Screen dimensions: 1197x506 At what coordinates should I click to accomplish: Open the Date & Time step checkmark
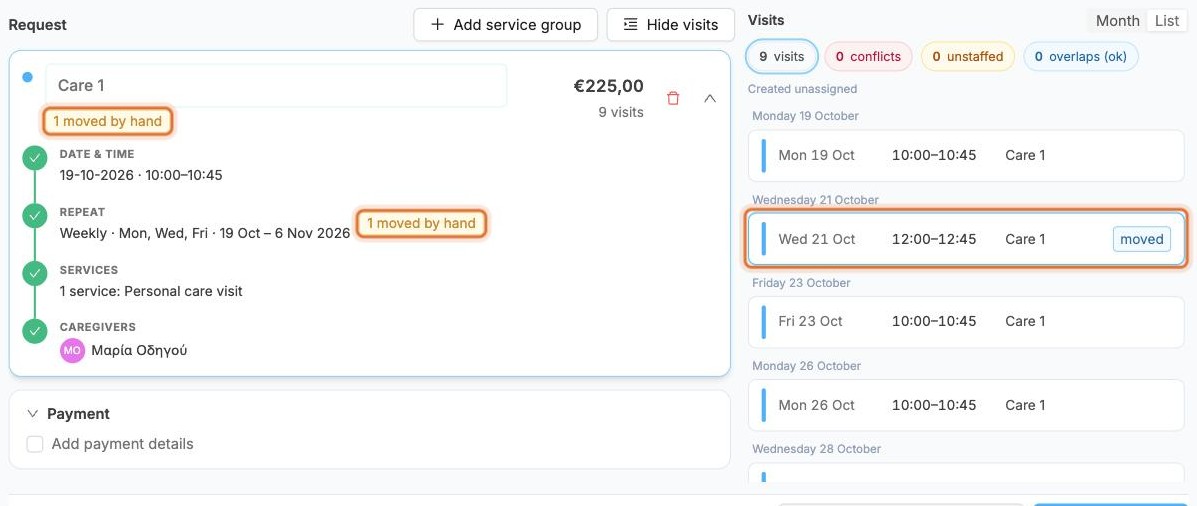point(34,159)
